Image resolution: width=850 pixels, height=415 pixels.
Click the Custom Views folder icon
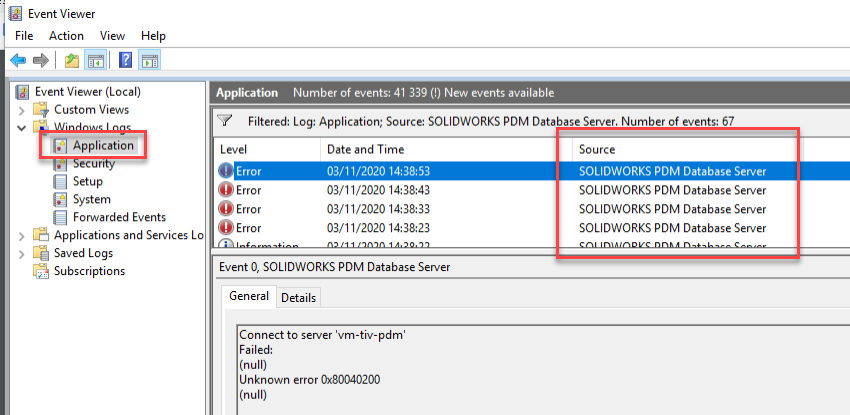tap(41, 110)
